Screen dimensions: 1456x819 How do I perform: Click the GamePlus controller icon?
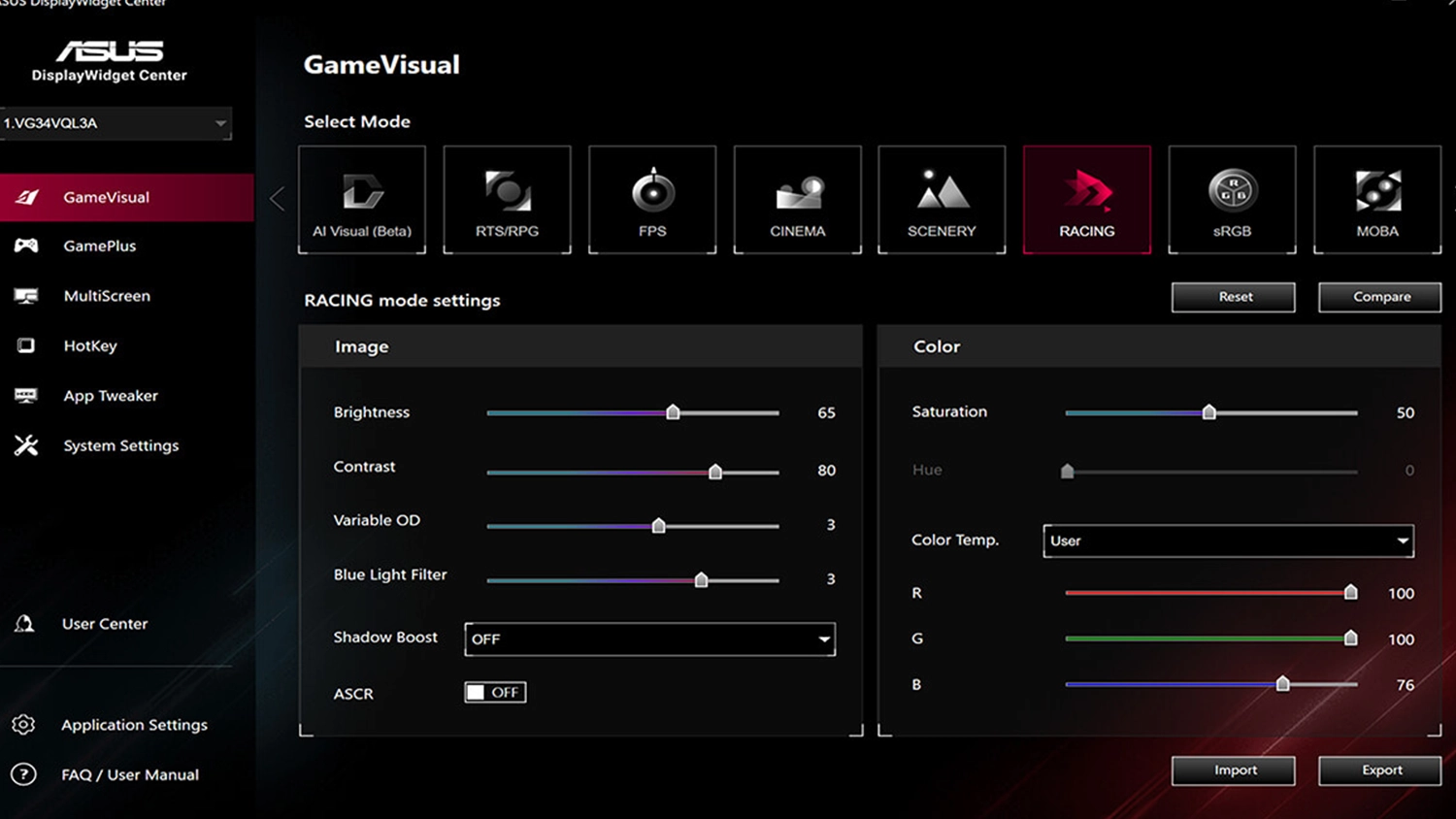pos(26,246)
